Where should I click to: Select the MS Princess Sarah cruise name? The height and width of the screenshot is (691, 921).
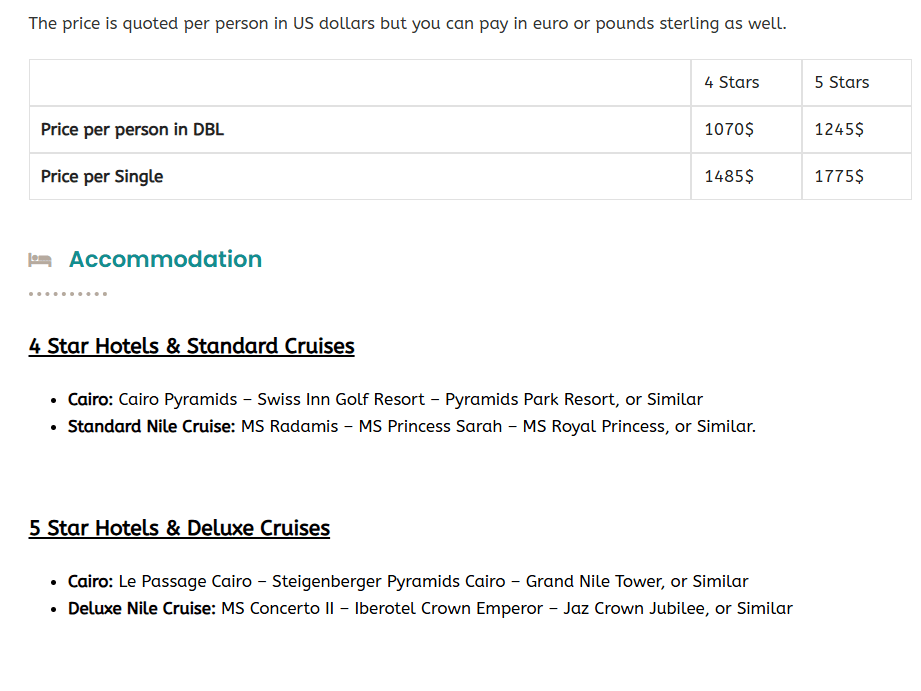[x=430, y=427]
